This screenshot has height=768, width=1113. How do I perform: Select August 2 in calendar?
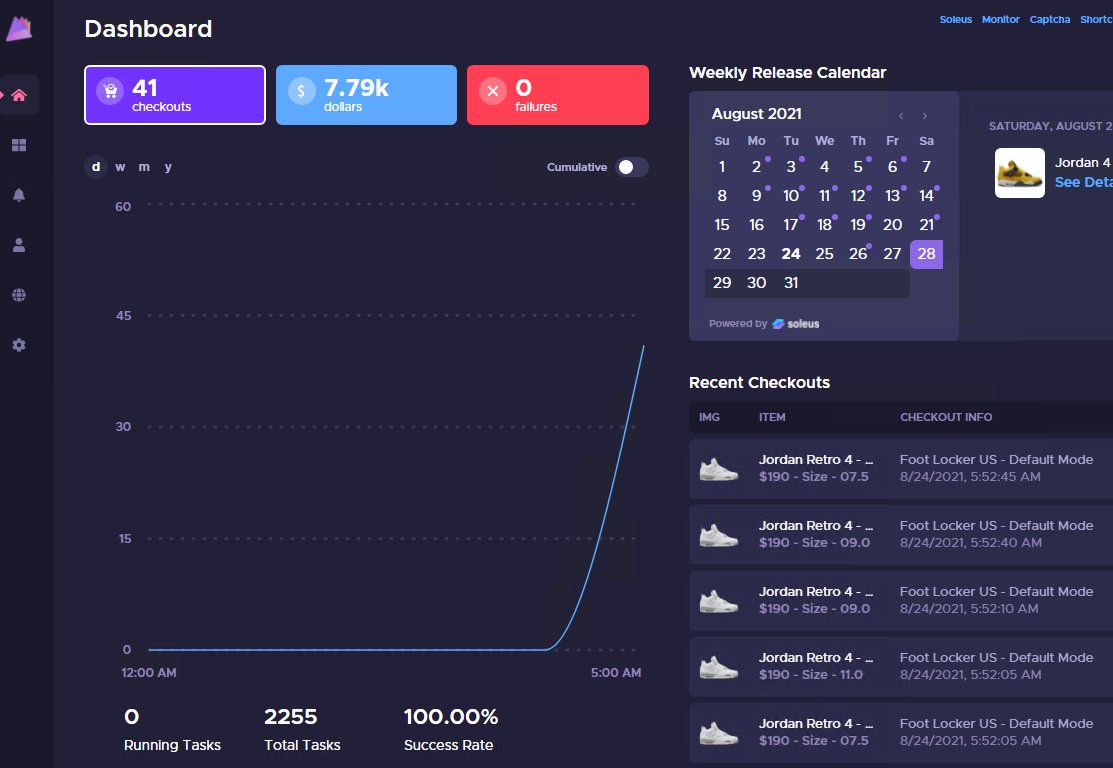tap(757, 167)
